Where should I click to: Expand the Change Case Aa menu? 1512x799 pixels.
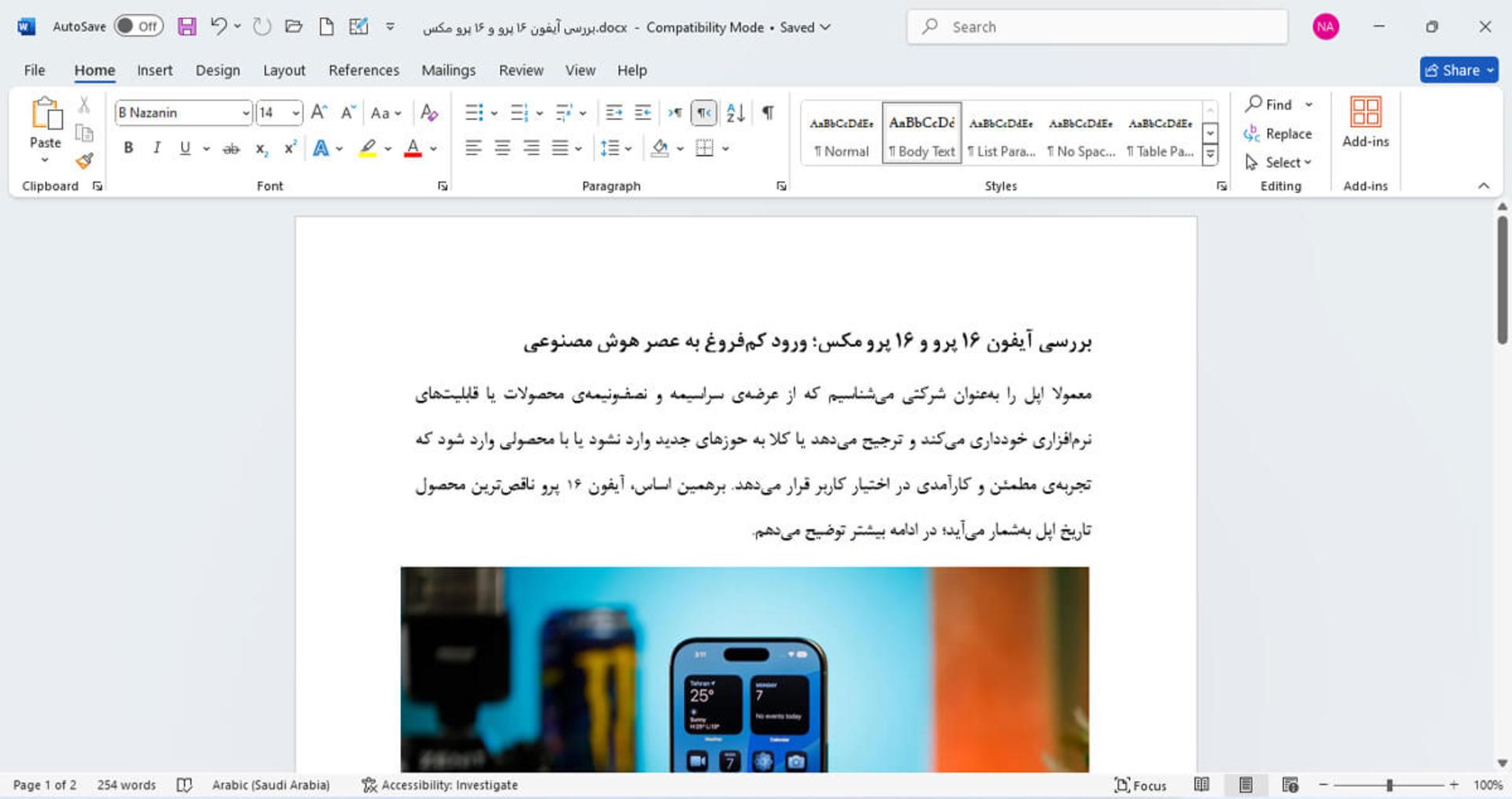386,113
